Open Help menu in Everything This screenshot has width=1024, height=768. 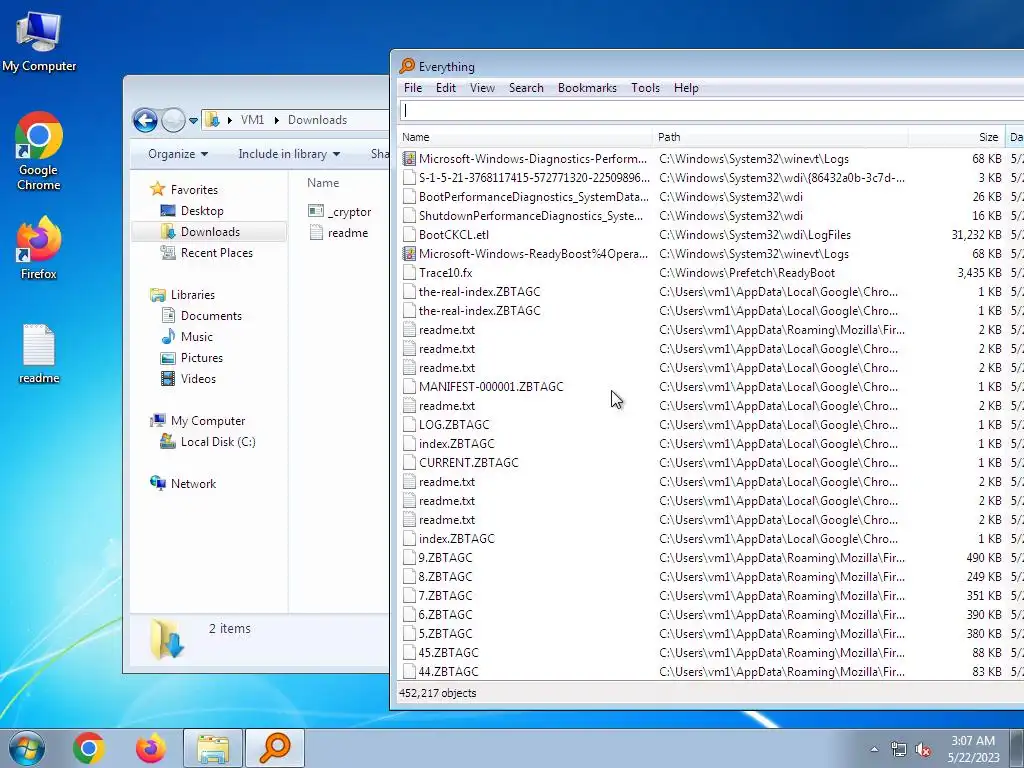coord(686,88)
